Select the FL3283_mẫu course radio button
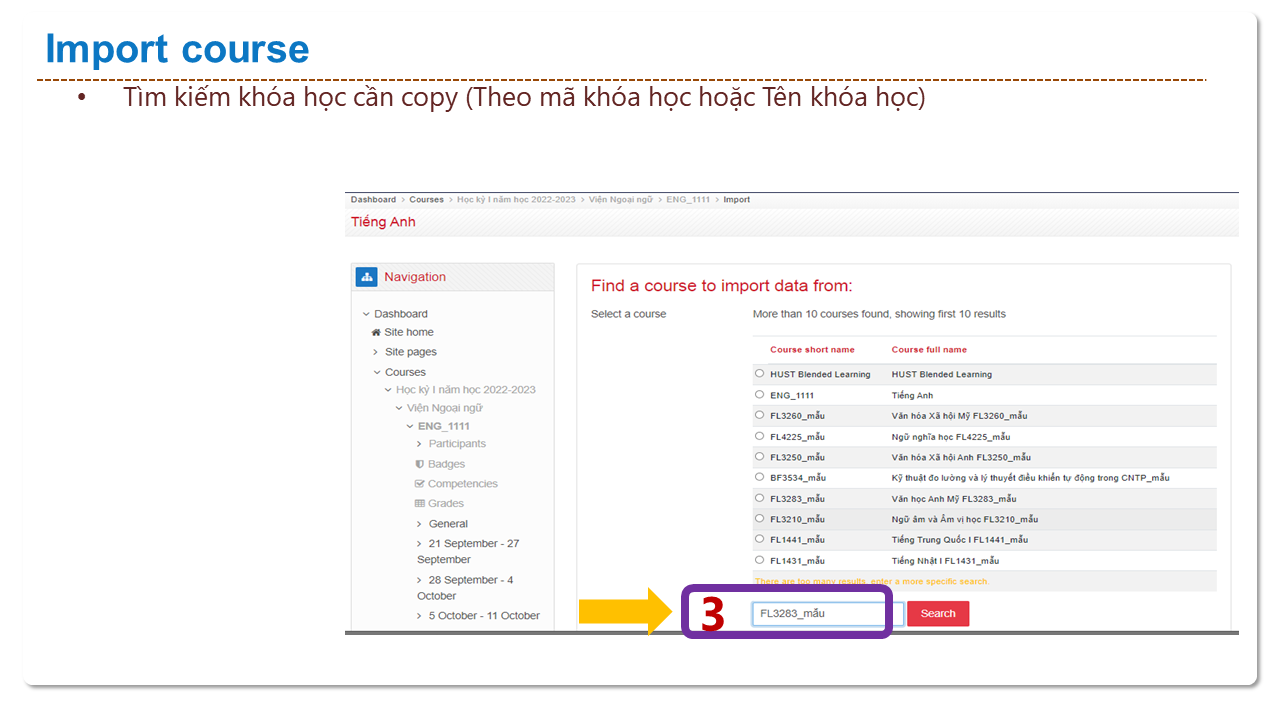Screen dimensions: 1280x720 pos(760,498)
